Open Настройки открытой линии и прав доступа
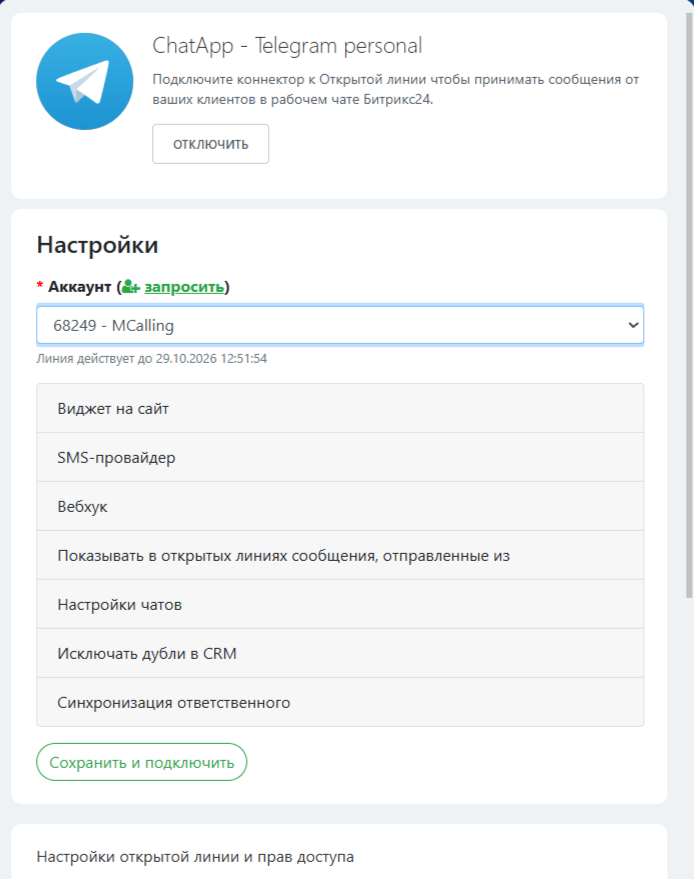 click(x=195, y=857)
